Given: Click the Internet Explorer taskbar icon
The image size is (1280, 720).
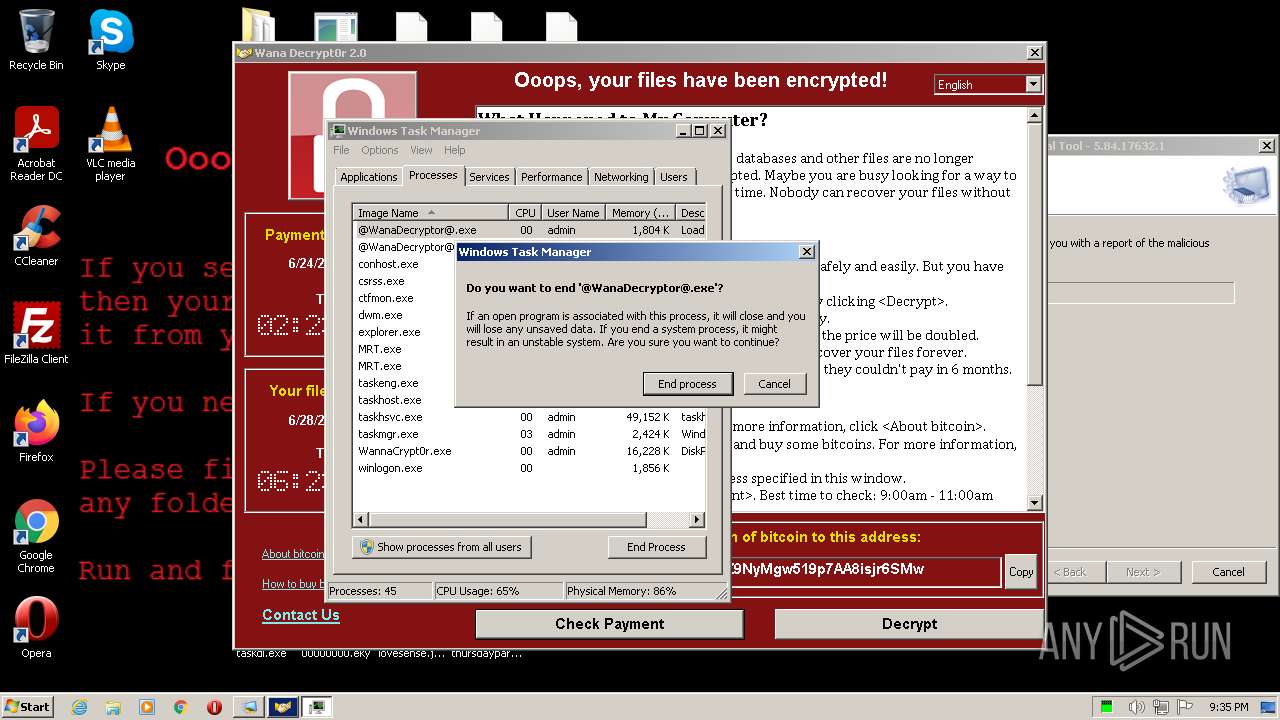Looking at the screenshot, I should [80, 707].
